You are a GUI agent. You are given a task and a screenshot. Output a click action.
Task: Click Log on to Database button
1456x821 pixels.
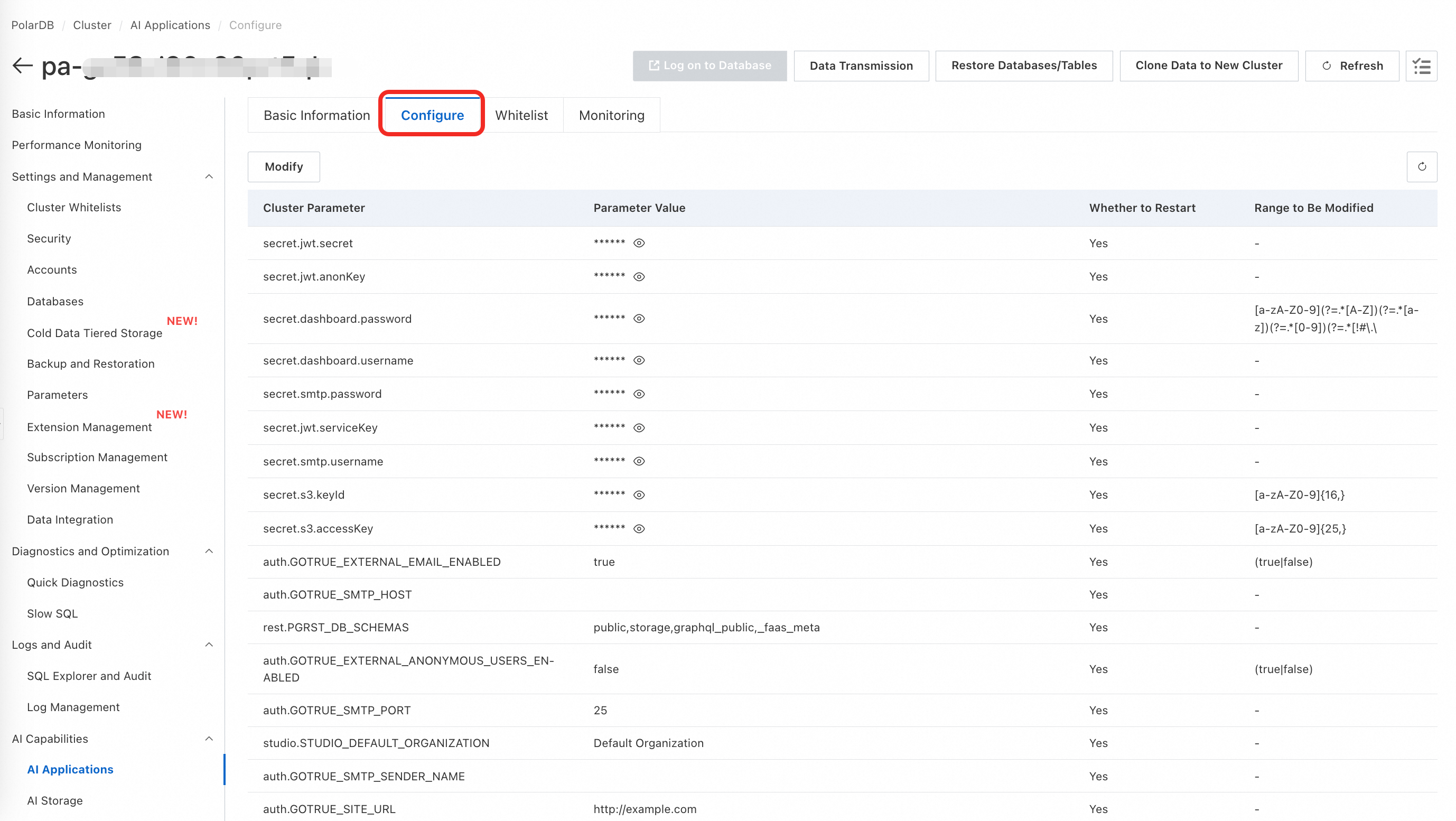(710, 66)
